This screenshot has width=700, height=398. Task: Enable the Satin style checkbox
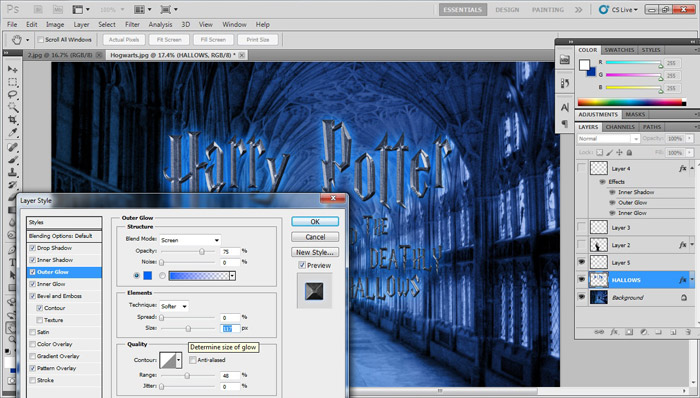33,332
